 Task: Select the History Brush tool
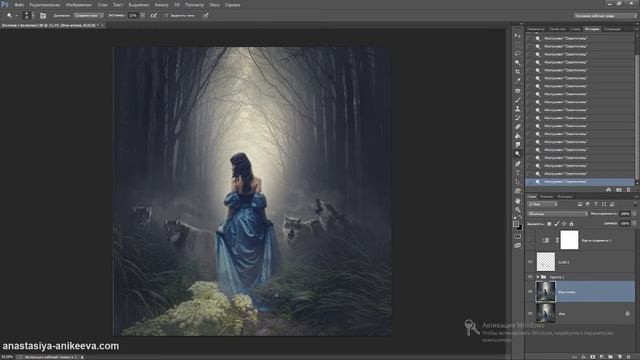(518, 117)
